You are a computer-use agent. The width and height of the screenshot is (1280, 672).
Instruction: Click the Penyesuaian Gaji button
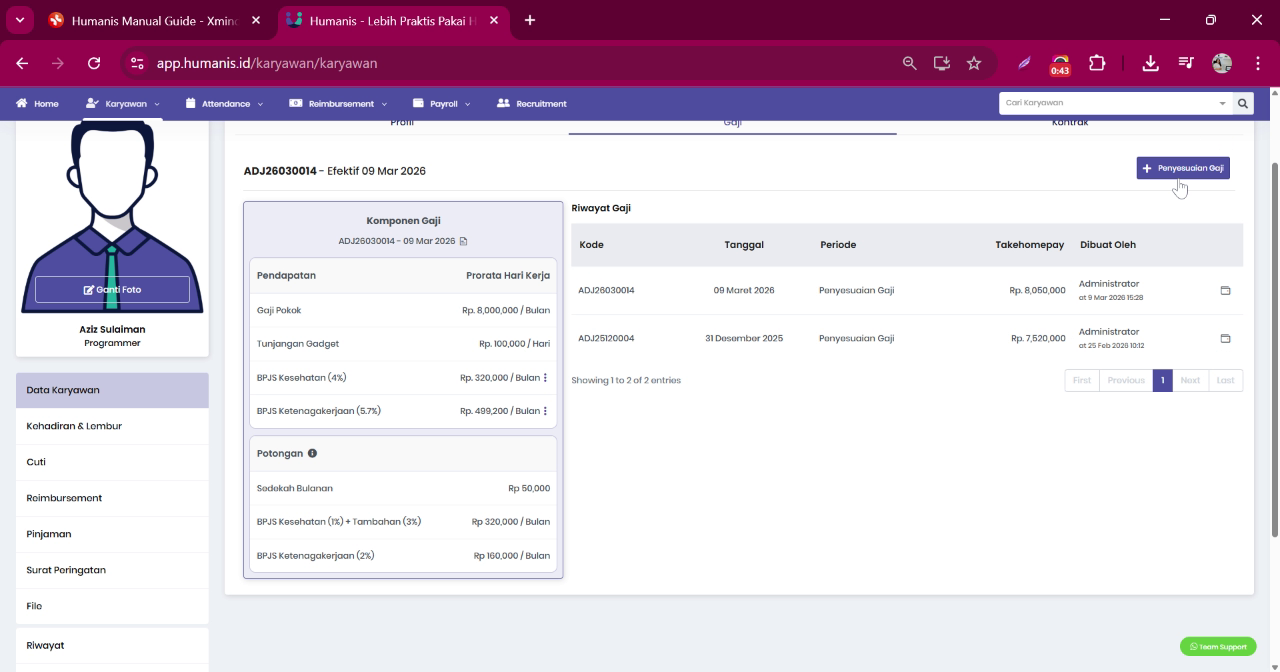pyautogui.click(x=1183, y=168)
